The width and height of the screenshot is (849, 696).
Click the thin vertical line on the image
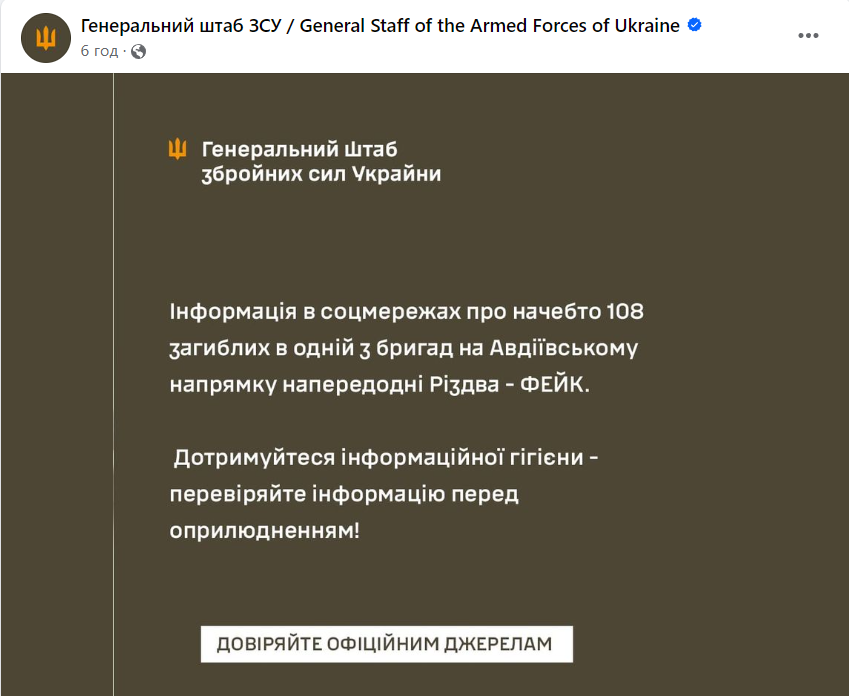[x=113, y=400]
